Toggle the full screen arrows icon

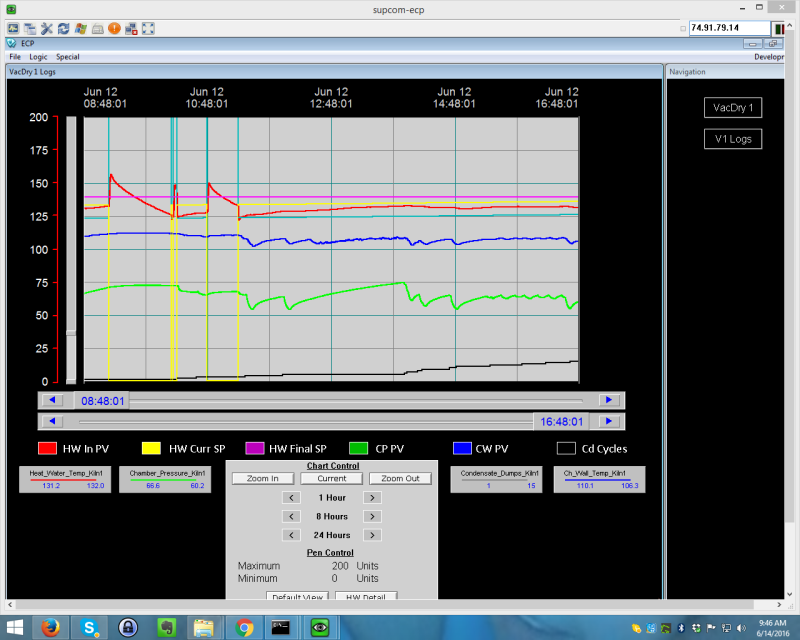pyautogui.click(x=148, y=29)
